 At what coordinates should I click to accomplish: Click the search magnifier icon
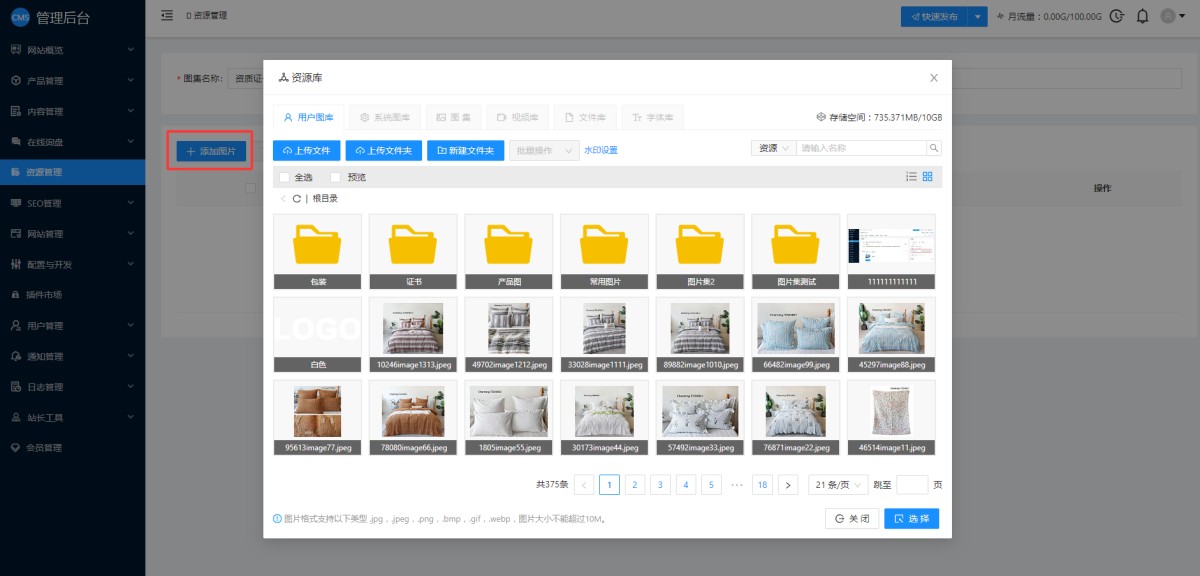click(x=934, y=148)
